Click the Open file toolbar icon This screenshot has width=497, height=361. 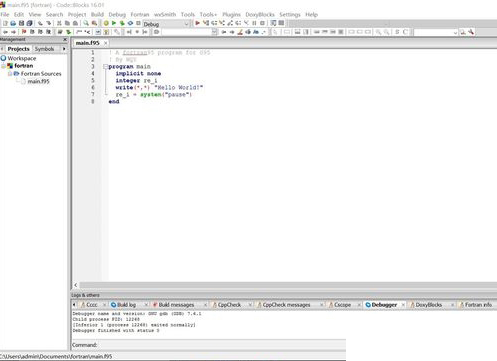pos(13,23)
